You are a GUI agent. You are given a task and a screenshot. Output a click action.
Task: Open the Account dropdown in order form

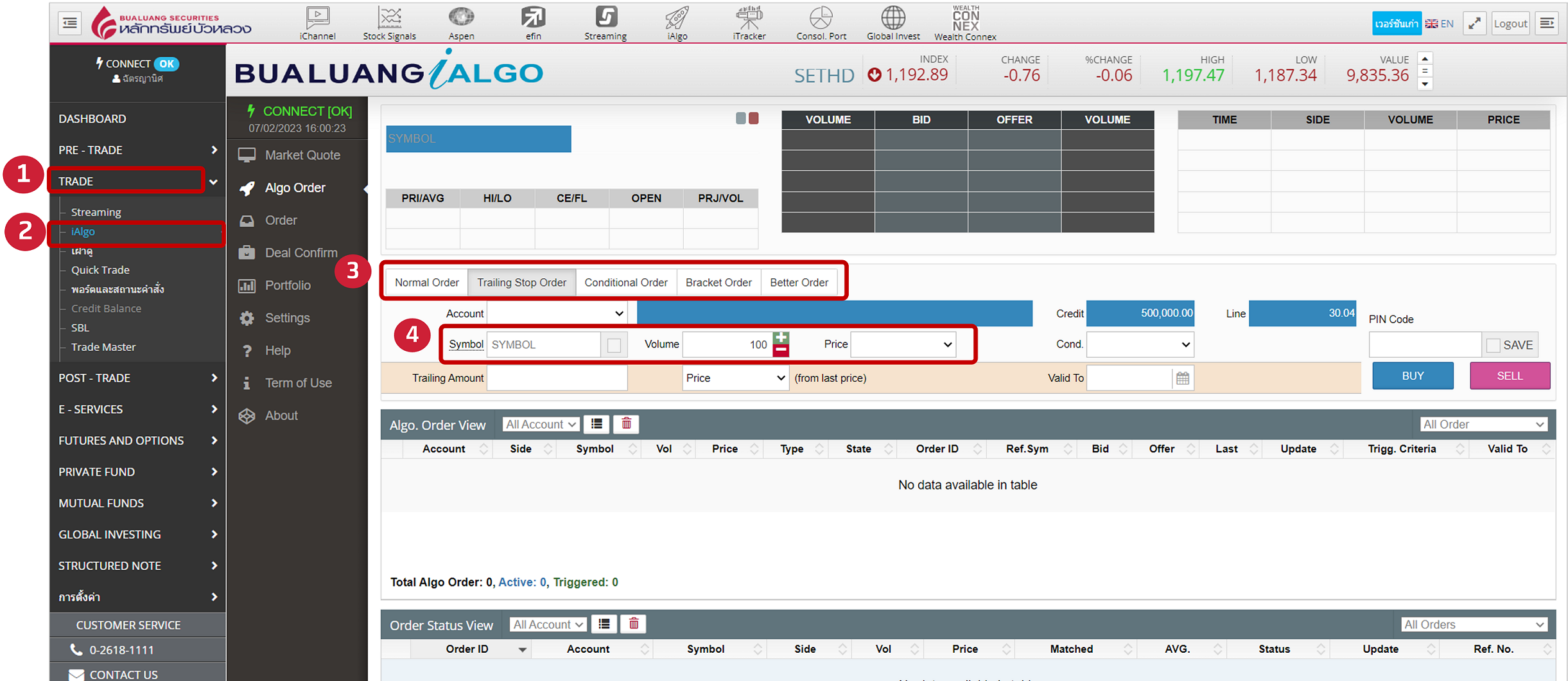pos(557,314)
